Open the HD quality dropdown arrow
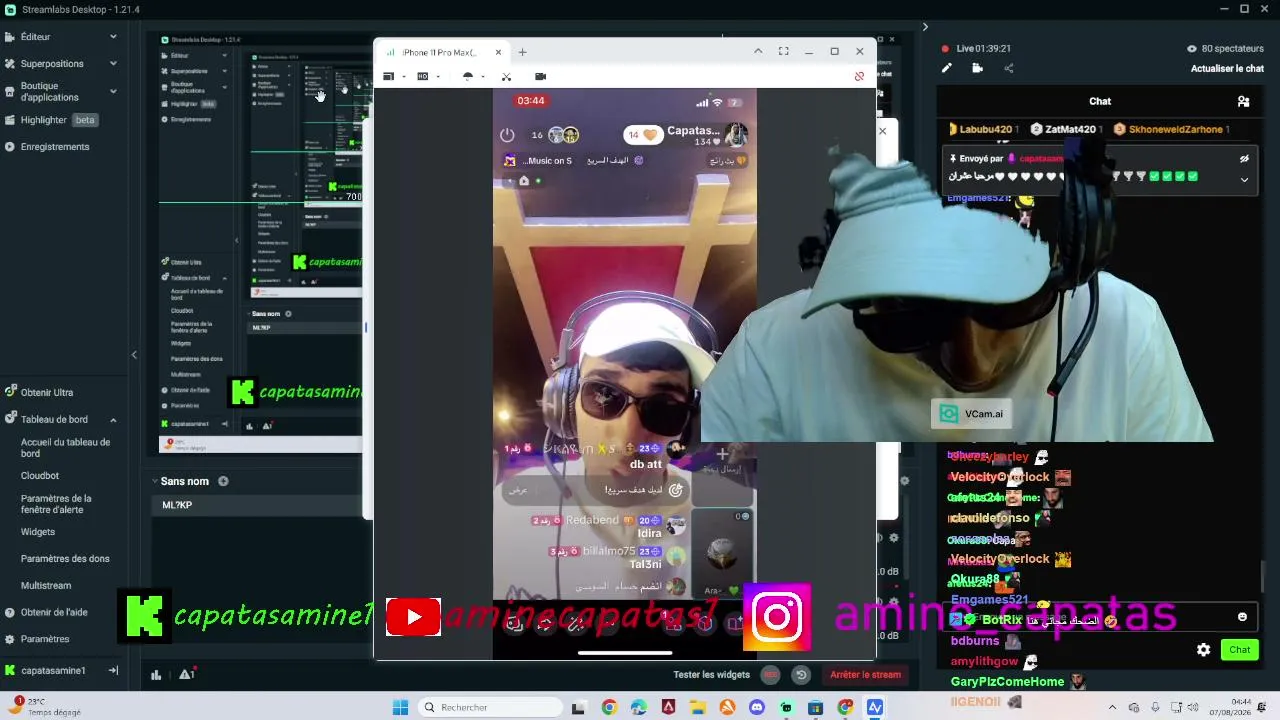 coord(438,77)
